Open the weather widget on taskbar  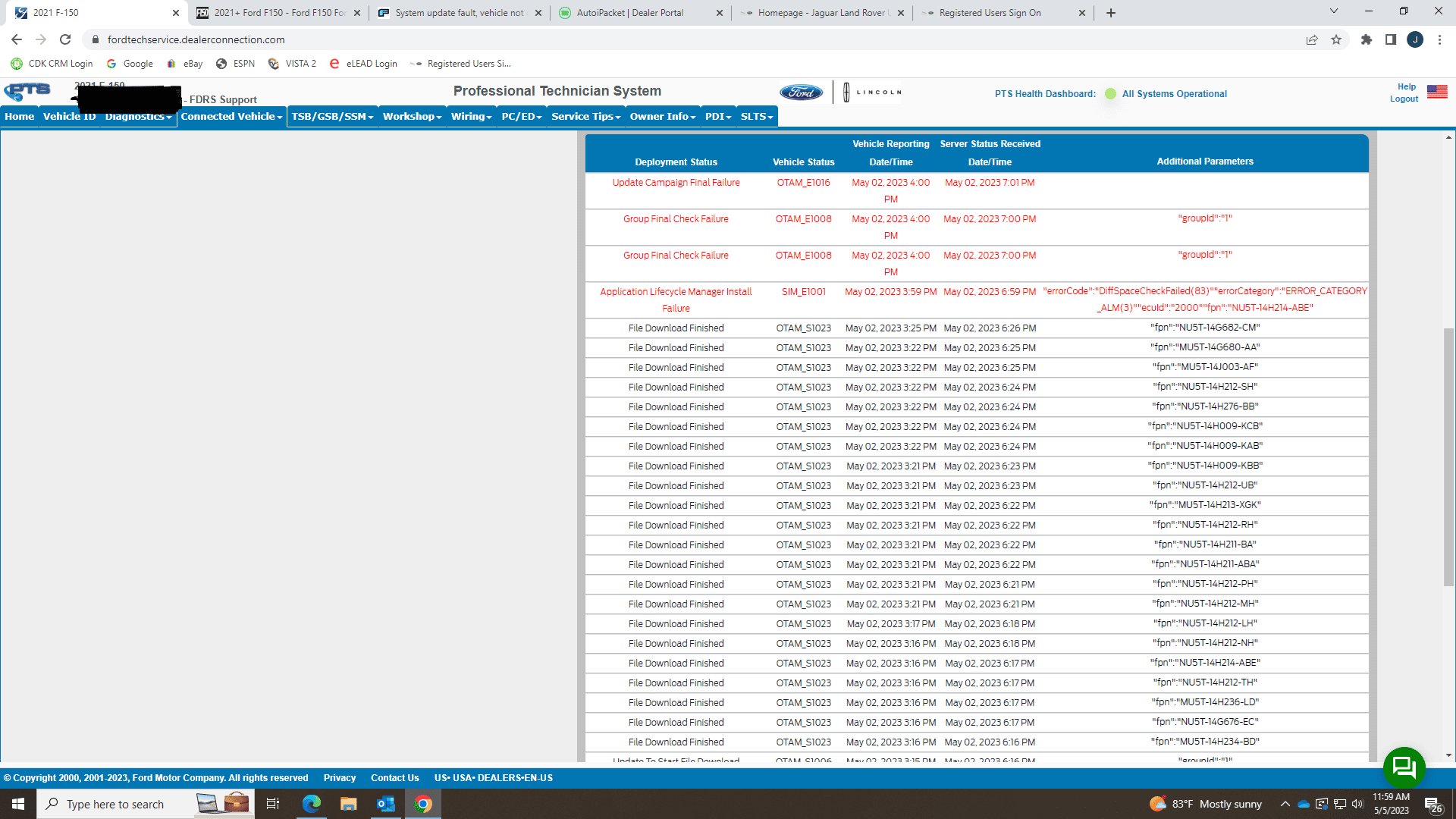[x=1206, y=804]
